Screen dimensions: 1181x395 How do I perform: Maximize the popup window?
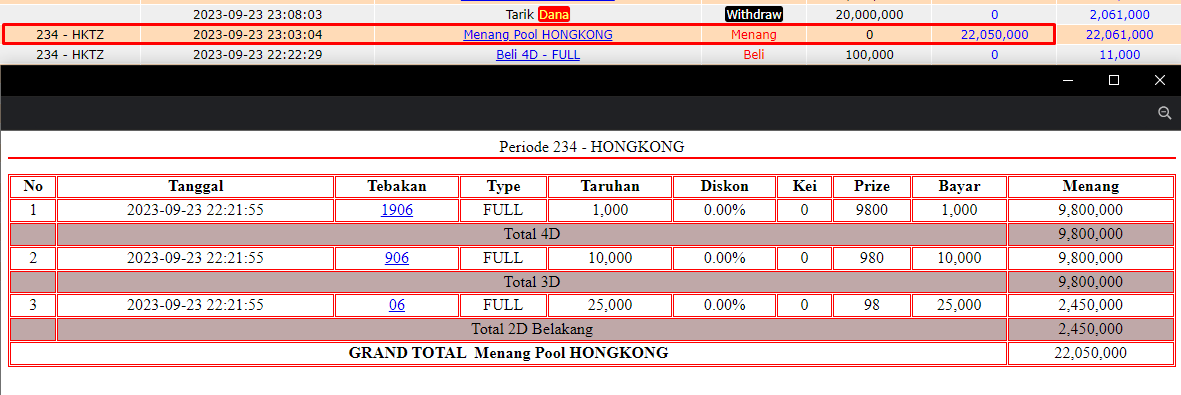click(1114, 80)
